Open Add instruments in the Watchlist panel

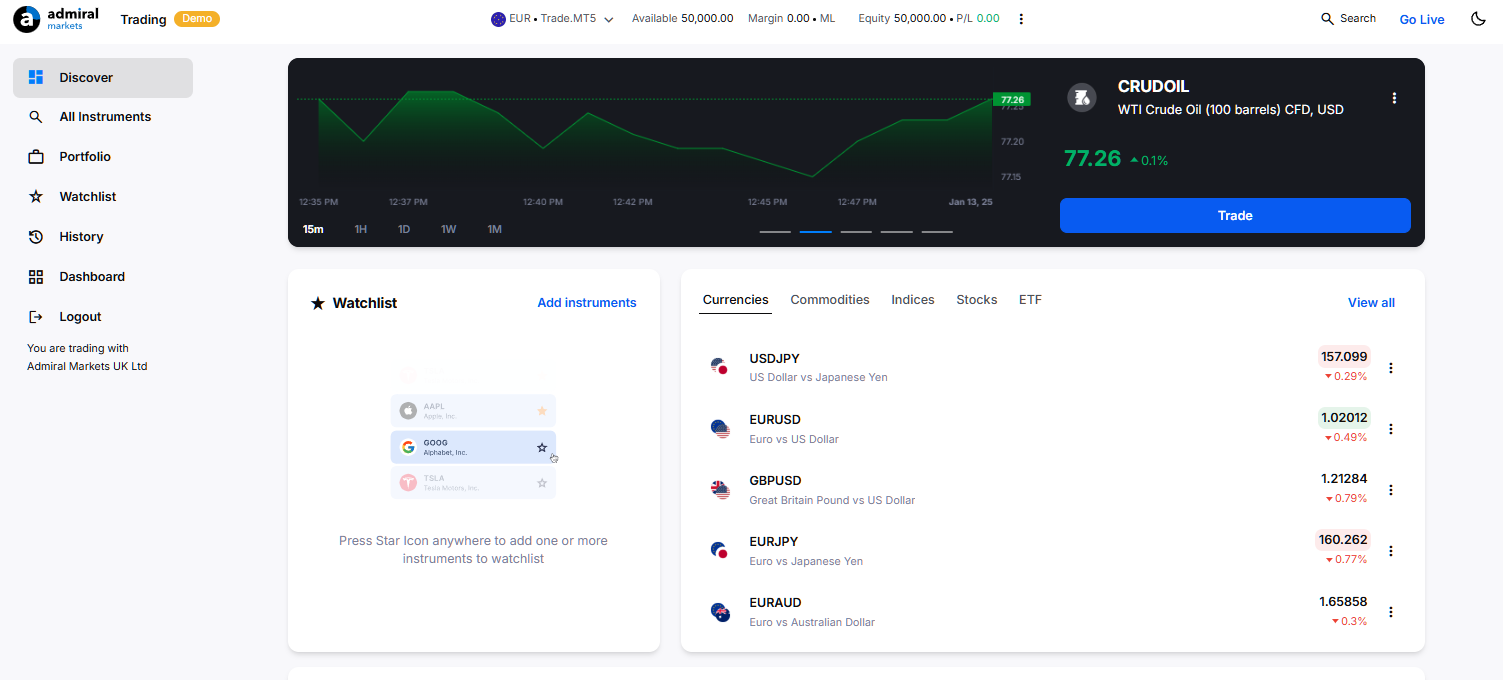[586, 302]
